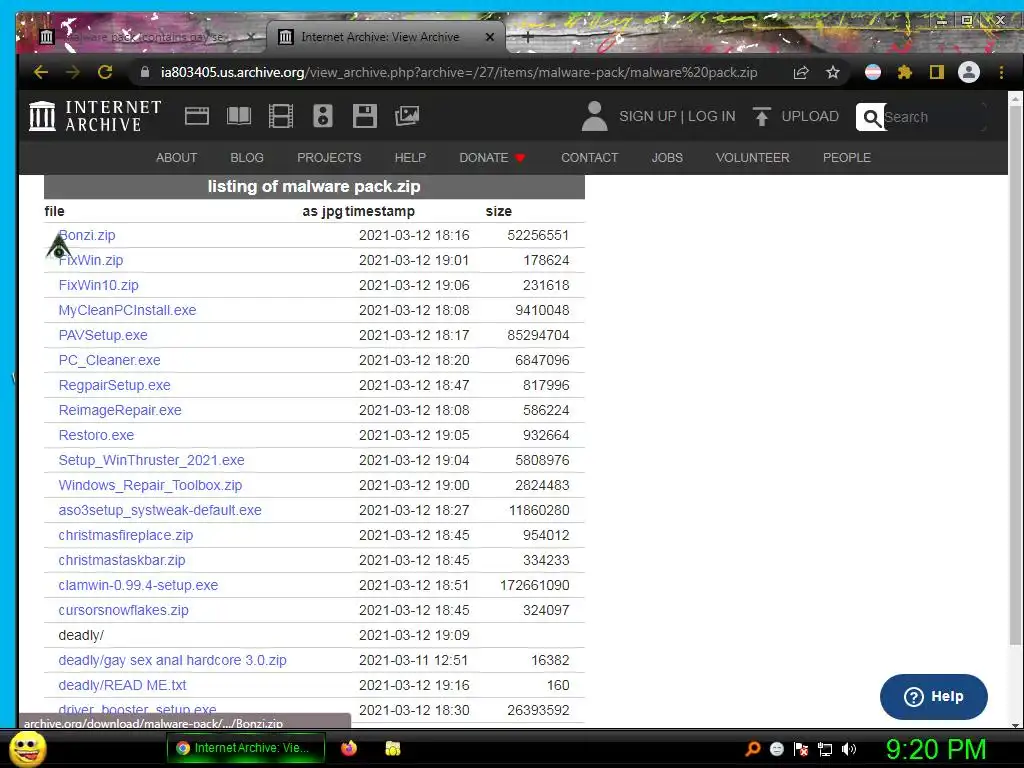Open christmasfireplace.zip link
This screenshot has height=768, width=1024.
(125, 536)
